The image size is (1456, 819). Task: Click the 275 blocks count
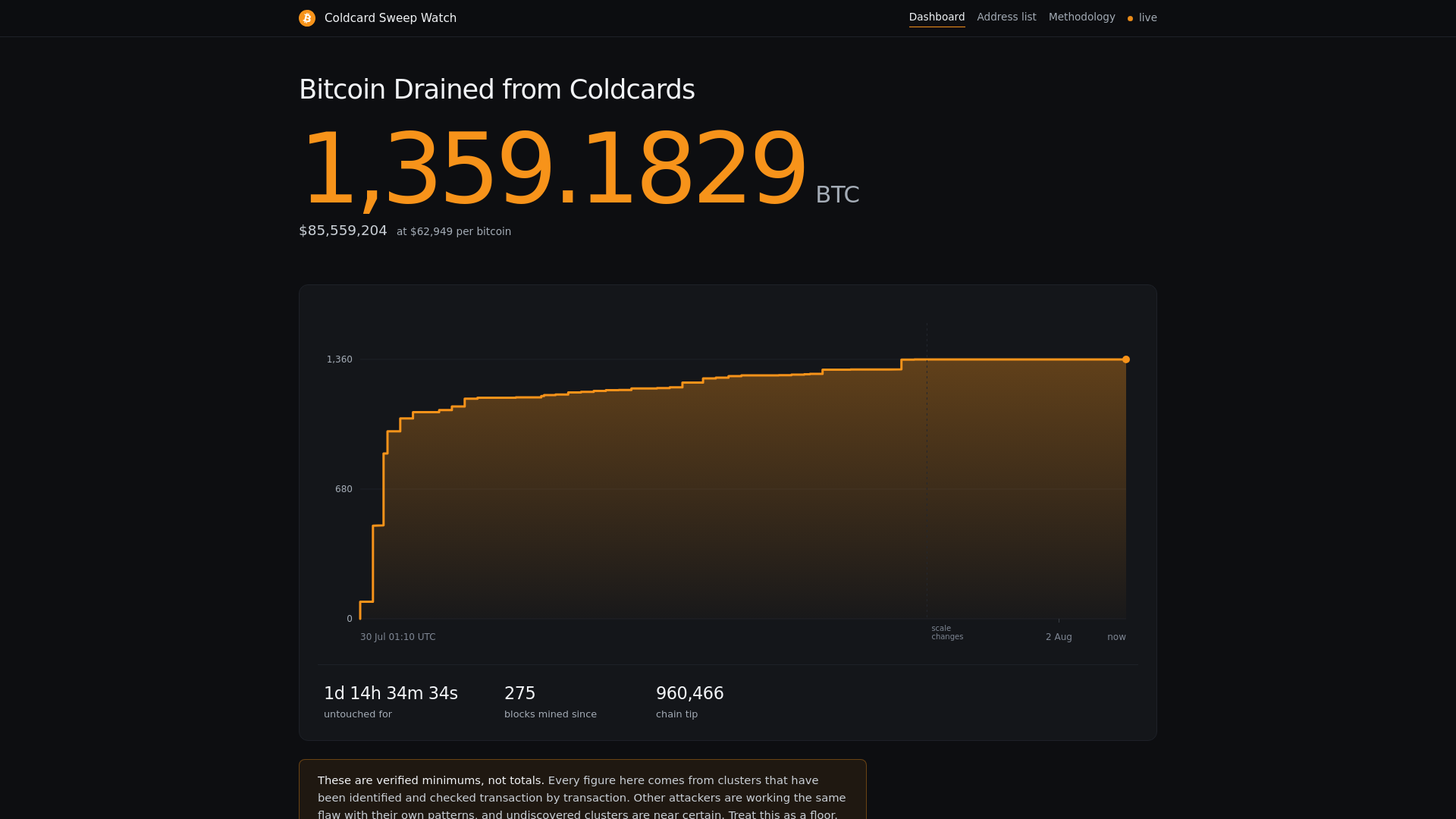point(520,694)
